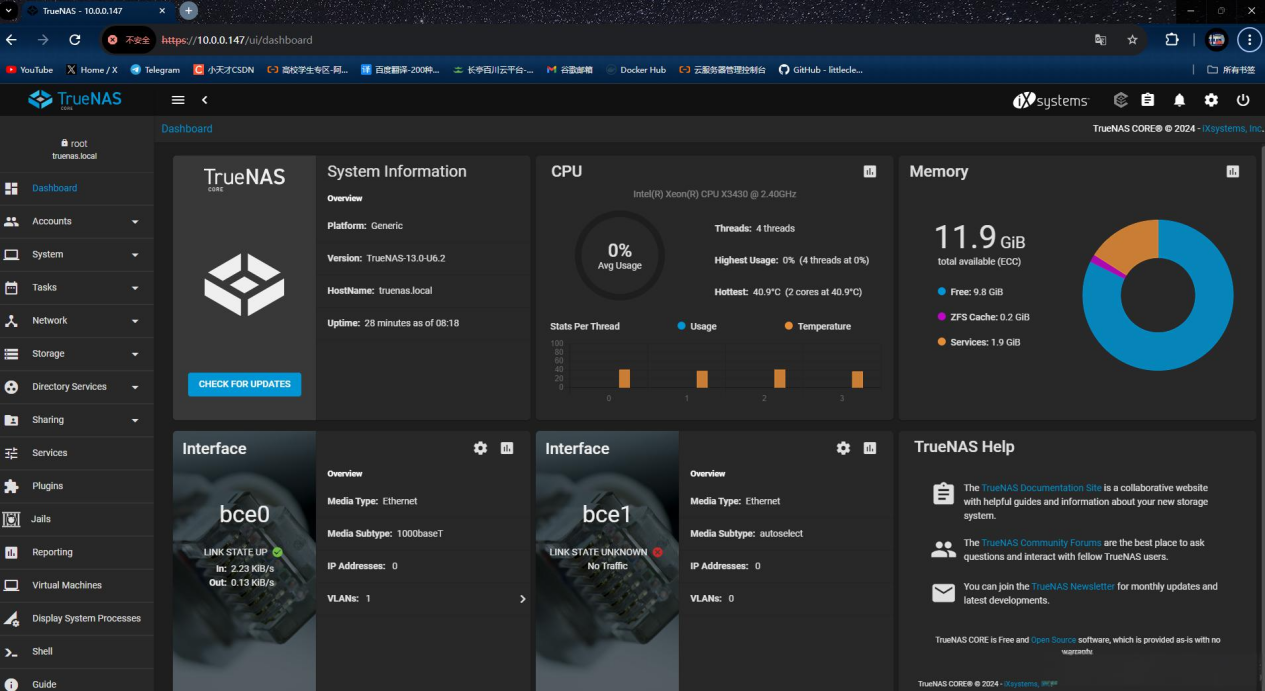Expand the Tasks menu arrow
This screenshot has height=691, width=1265.
135,288
